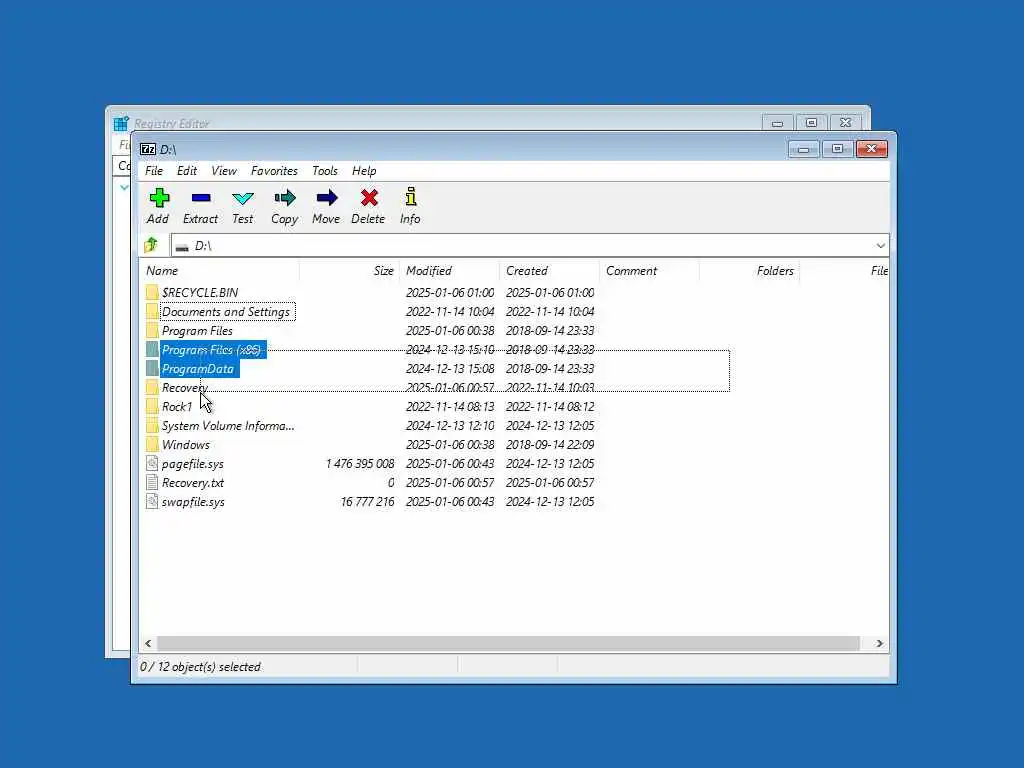The width and height of the screenshot is (1024, 768).
Task: Select the $RECYCLE.BIN name
Action: (200, 292)
